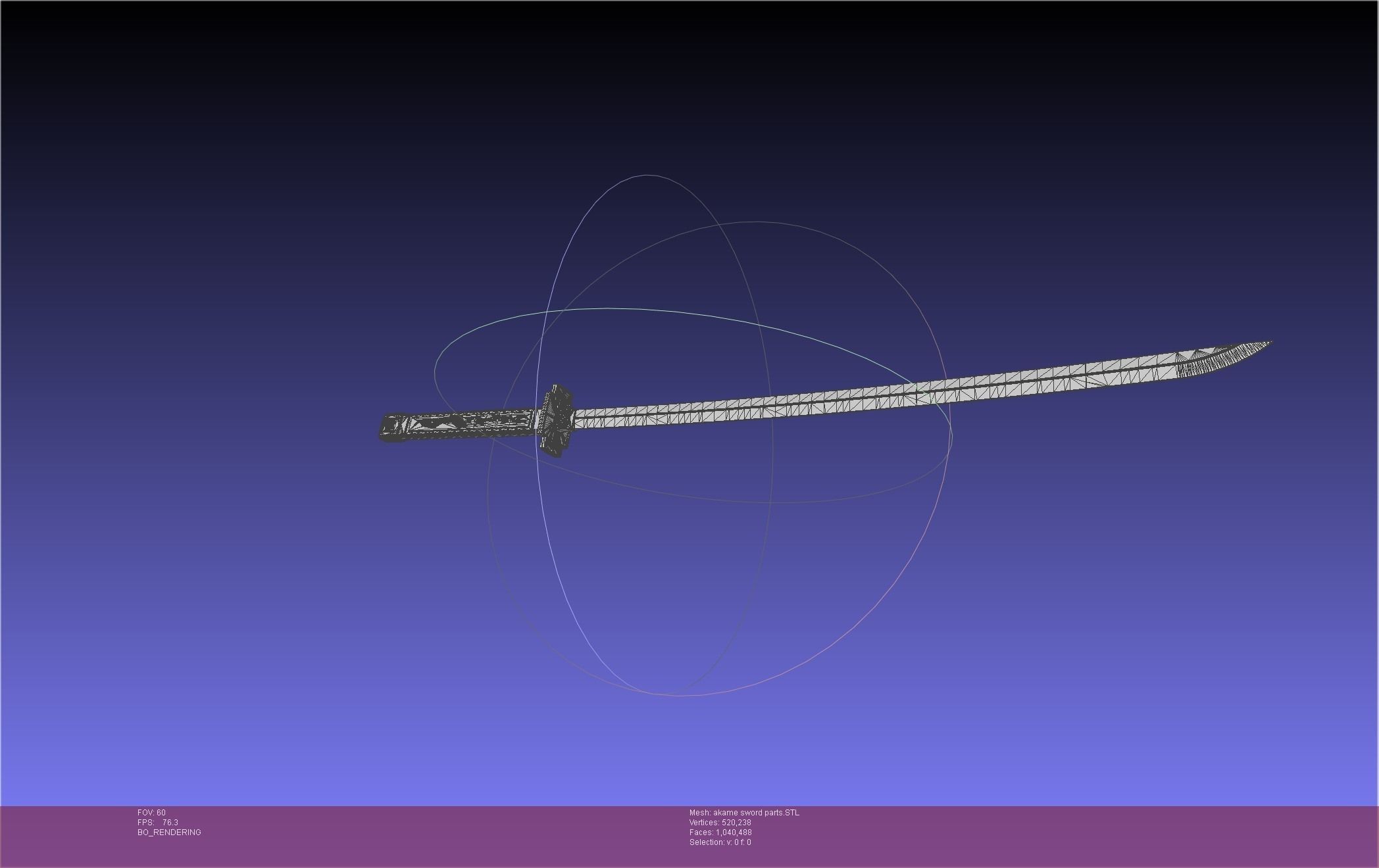Click the Faces: 1,040,488 count
Screen dimensions: 1379x868
tap(720, 832)
